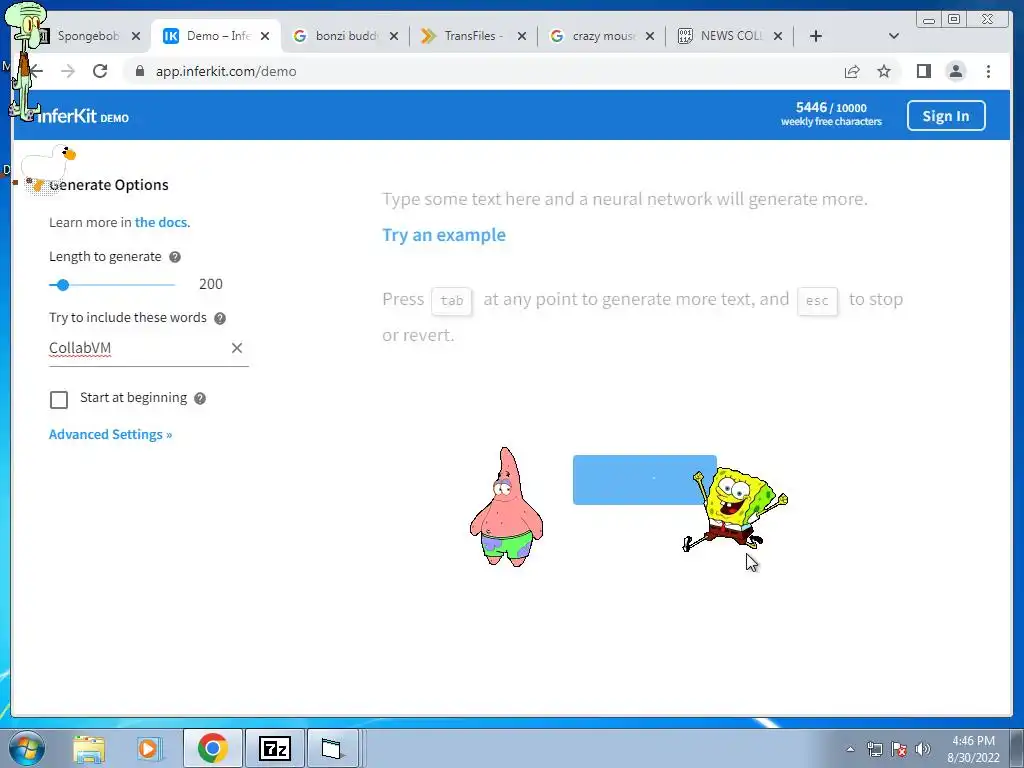Click the jumping SpongeBob character

(x=735, y=508)
